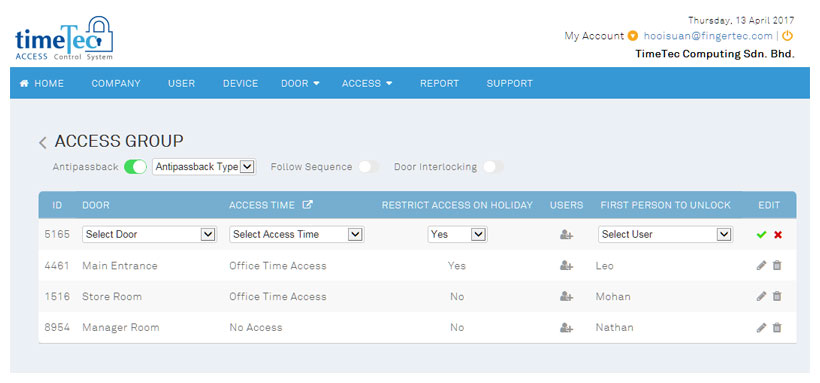Open the REPORT menu item

click(439, 83)
